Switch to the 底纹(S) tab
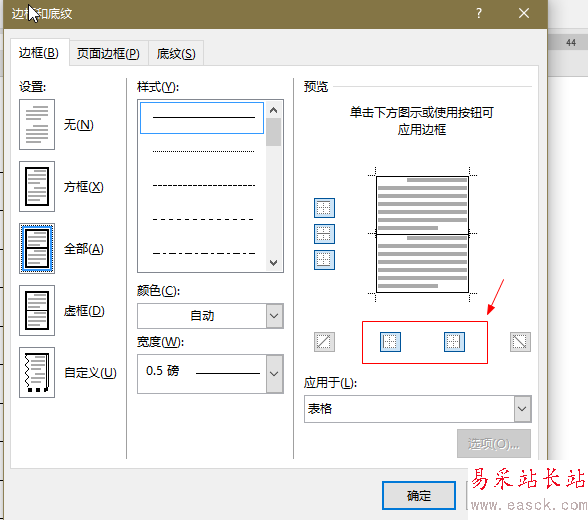Viewport: 588px width, 520px height. pyautogui.click(x=176, y=54)
